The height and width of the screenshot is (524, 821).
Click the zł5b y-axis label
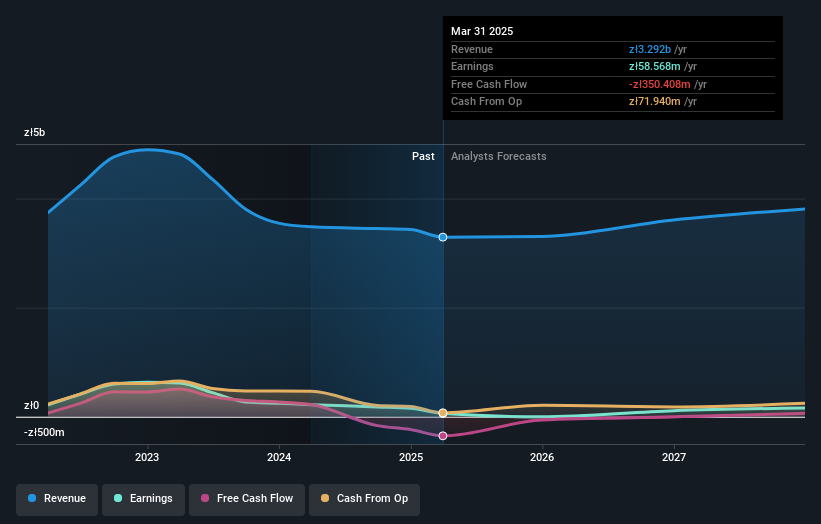tap(35, 132)
